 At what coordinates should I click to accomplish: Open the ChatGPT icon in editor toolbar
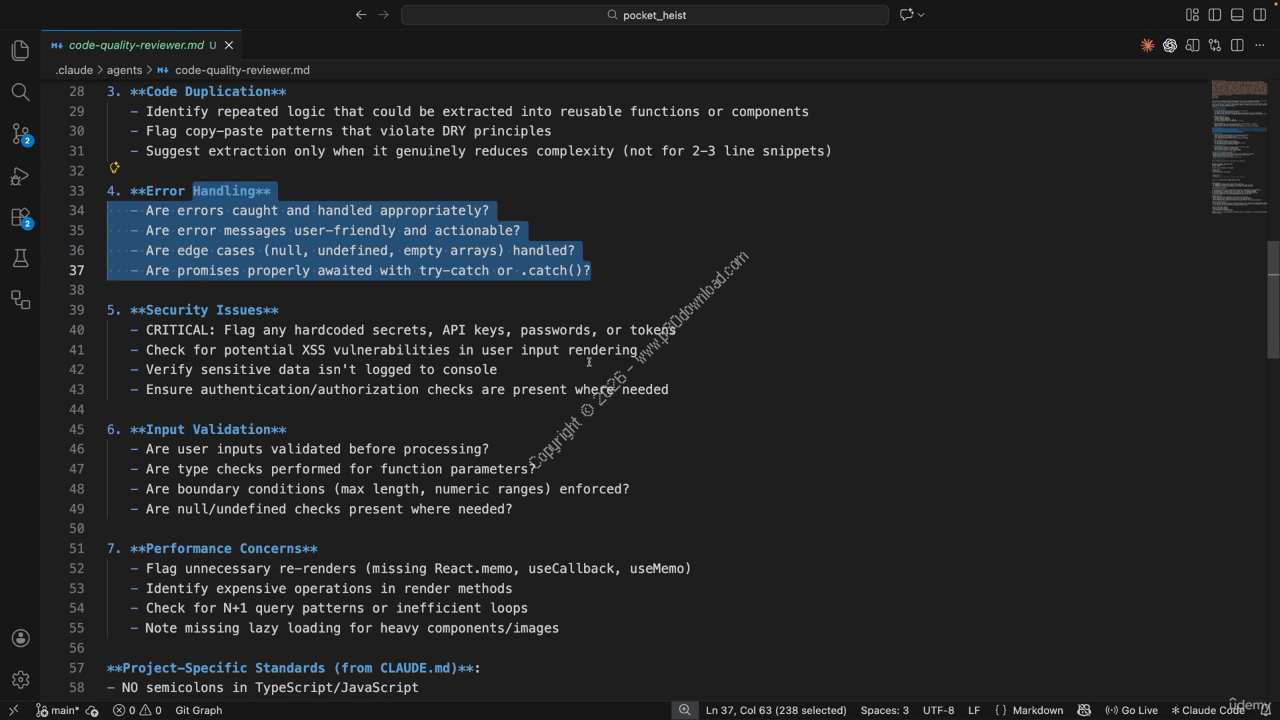(x=1169, y=45)
